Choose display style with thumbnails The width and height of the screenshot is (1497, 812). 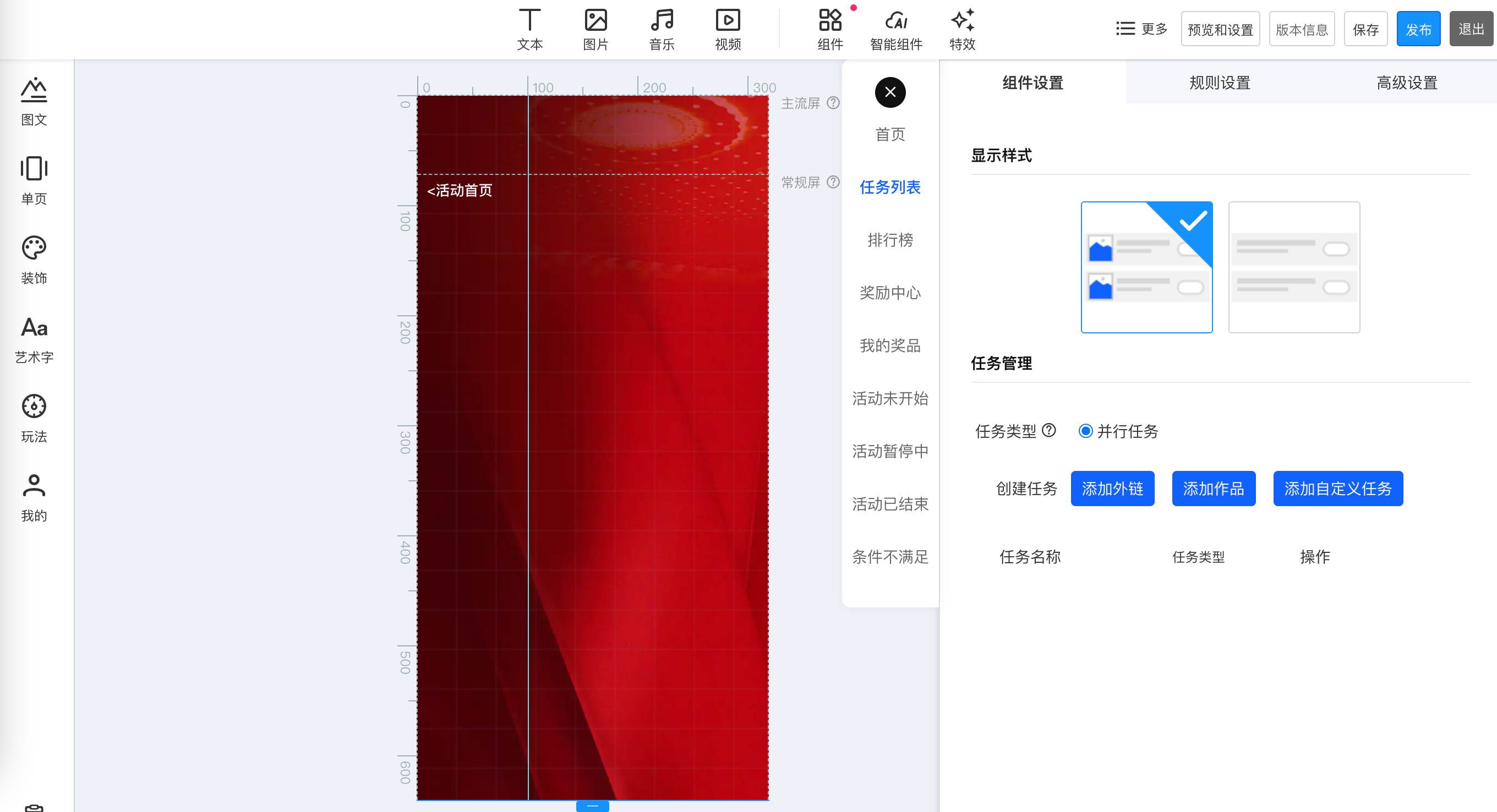pyautogui.click(x=1146, y=267)
